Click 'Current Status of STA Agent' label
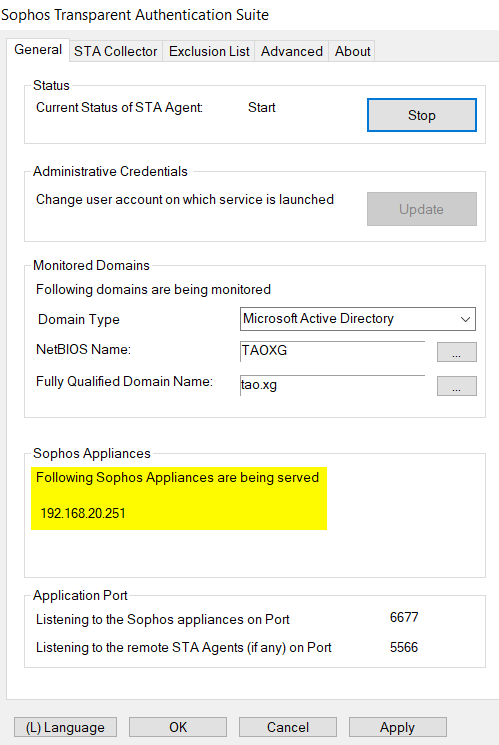The width and height of the screenshot is (499, 745). (119, 107)
